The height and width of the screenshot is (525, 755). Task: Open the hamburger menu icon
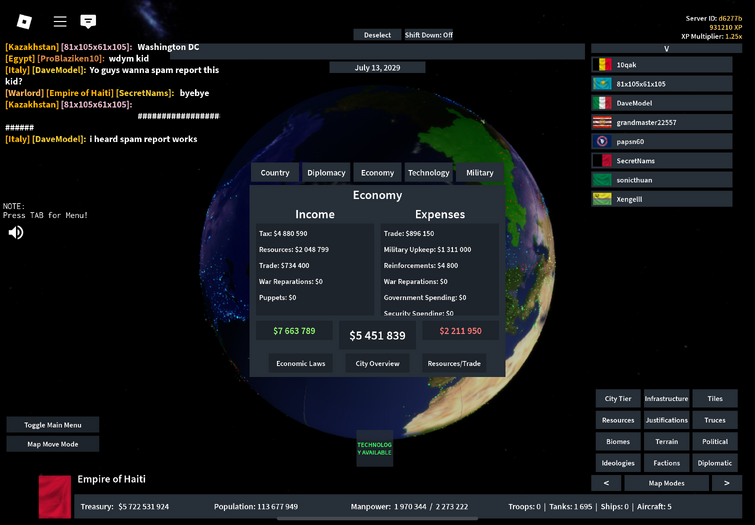point(60,21)
